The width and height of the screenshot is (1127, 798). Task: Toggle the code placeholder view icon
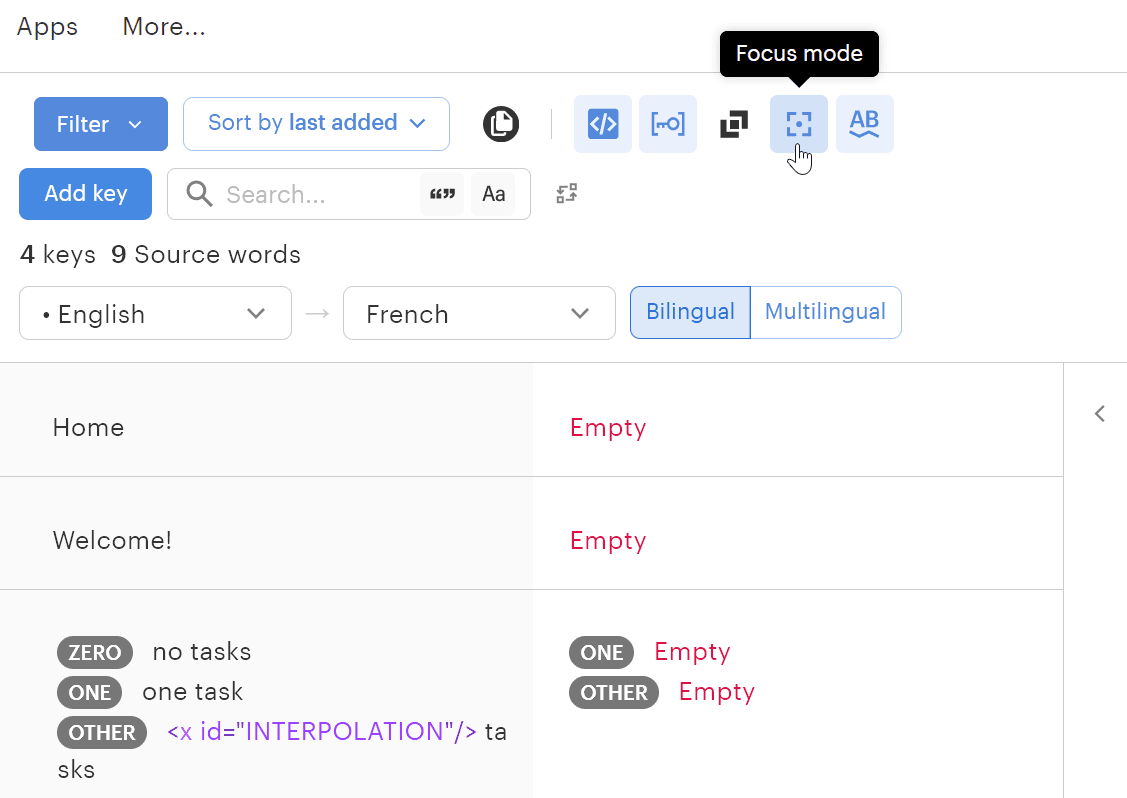[x=602, y=124]
